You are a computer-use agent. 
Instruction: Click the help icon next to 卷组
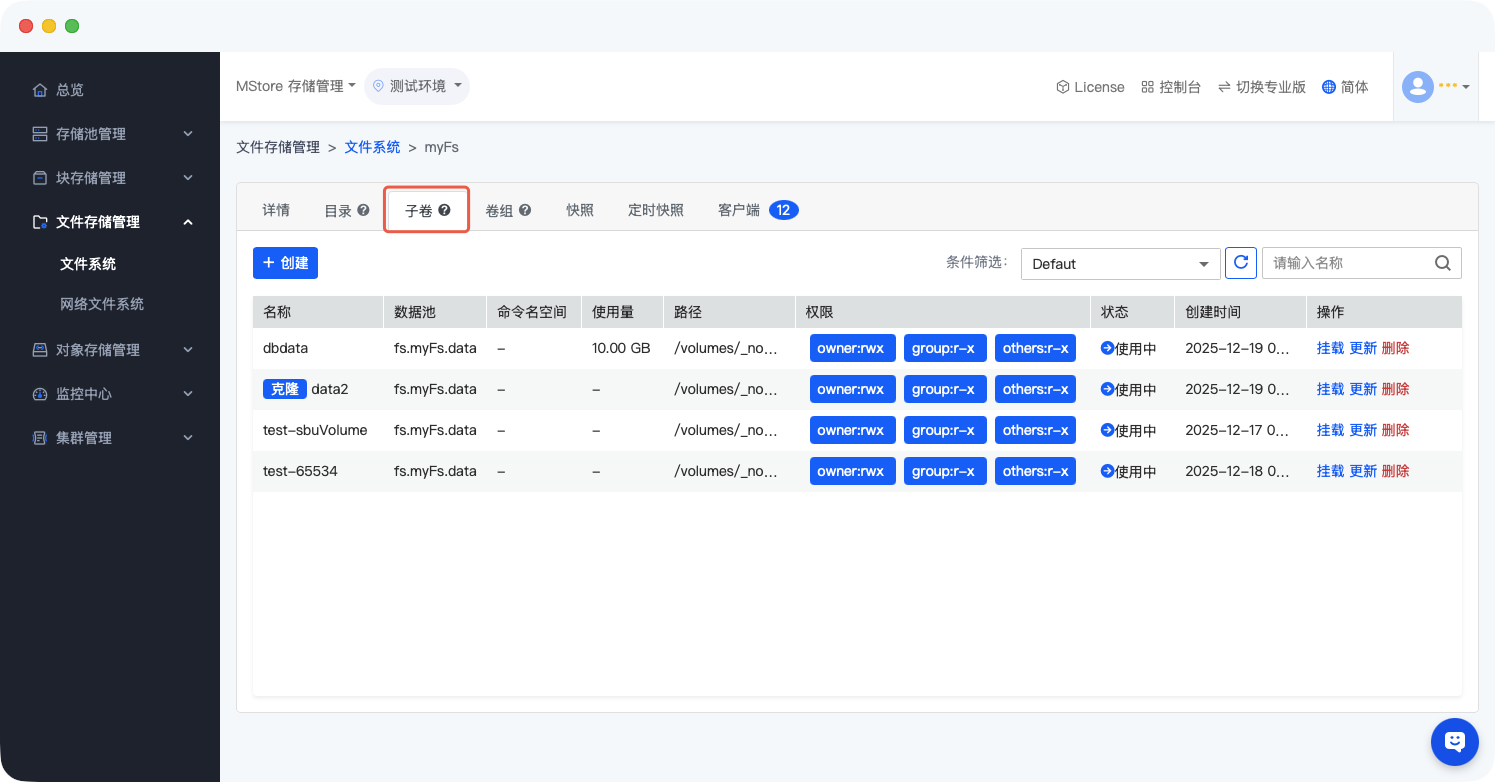(525, 210)
